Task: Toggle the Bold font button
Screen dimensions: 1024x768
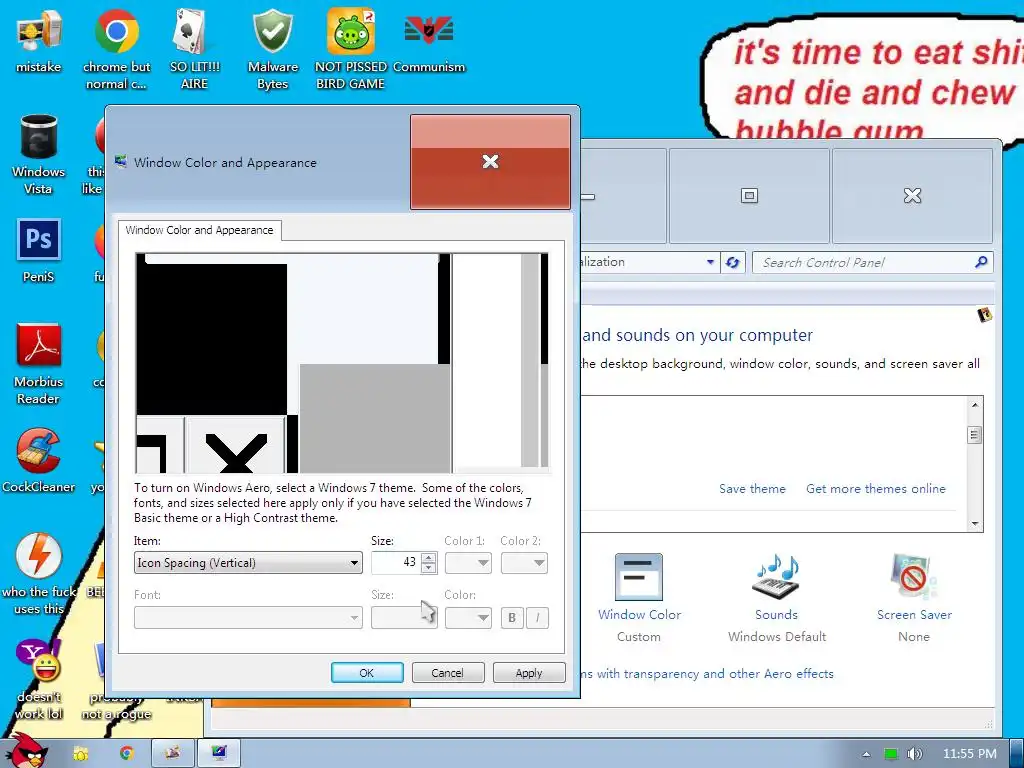Action: (x=512, y=618)
